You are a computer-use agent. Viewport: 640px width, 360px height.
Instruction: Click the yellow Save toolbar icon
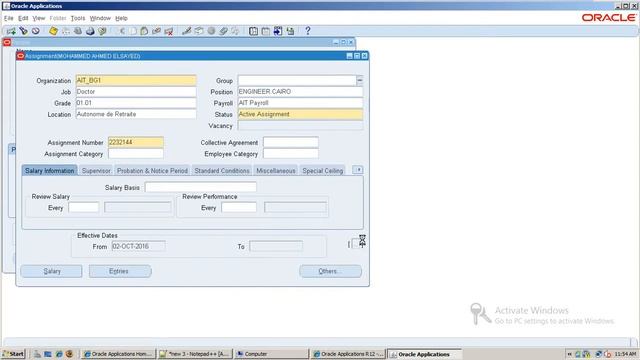pos(53,31)
